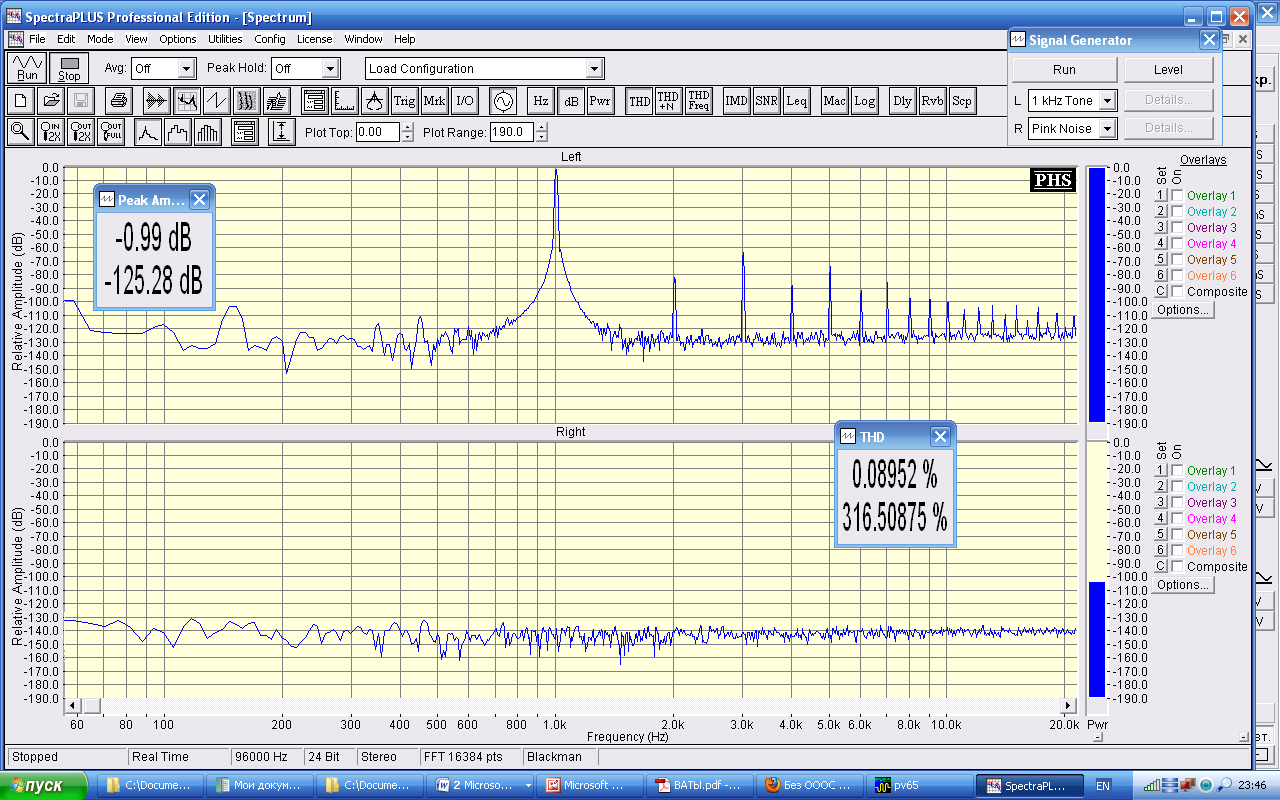Screen dimensions: 1280x800
Task: Click the THD+N measurement icon
Action: [668, 101]
